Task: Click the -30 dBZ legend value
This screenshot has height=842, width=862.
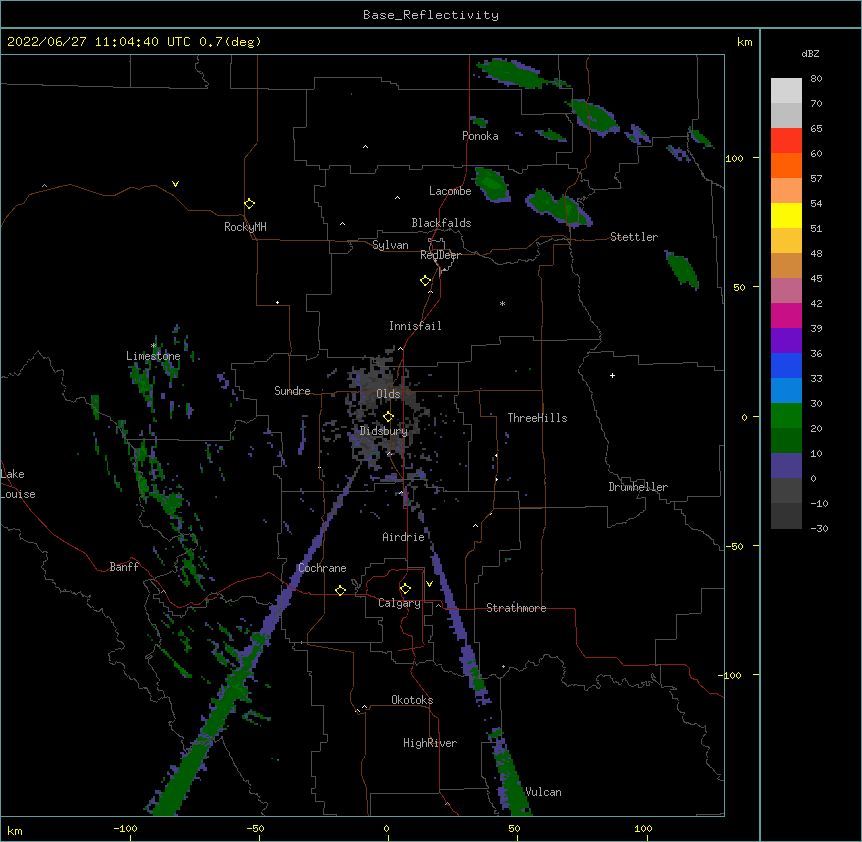Action: point(819,529)
